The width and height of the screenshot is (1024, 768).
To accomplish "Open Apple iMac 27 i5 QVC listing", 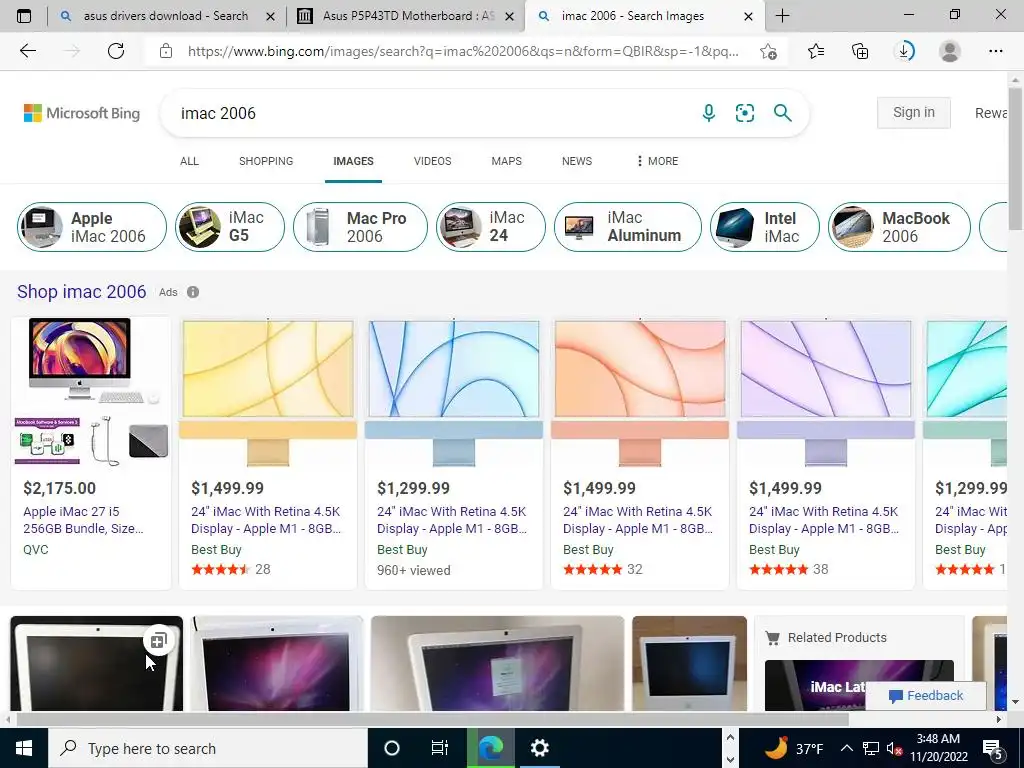I will (x=91, y=453).
